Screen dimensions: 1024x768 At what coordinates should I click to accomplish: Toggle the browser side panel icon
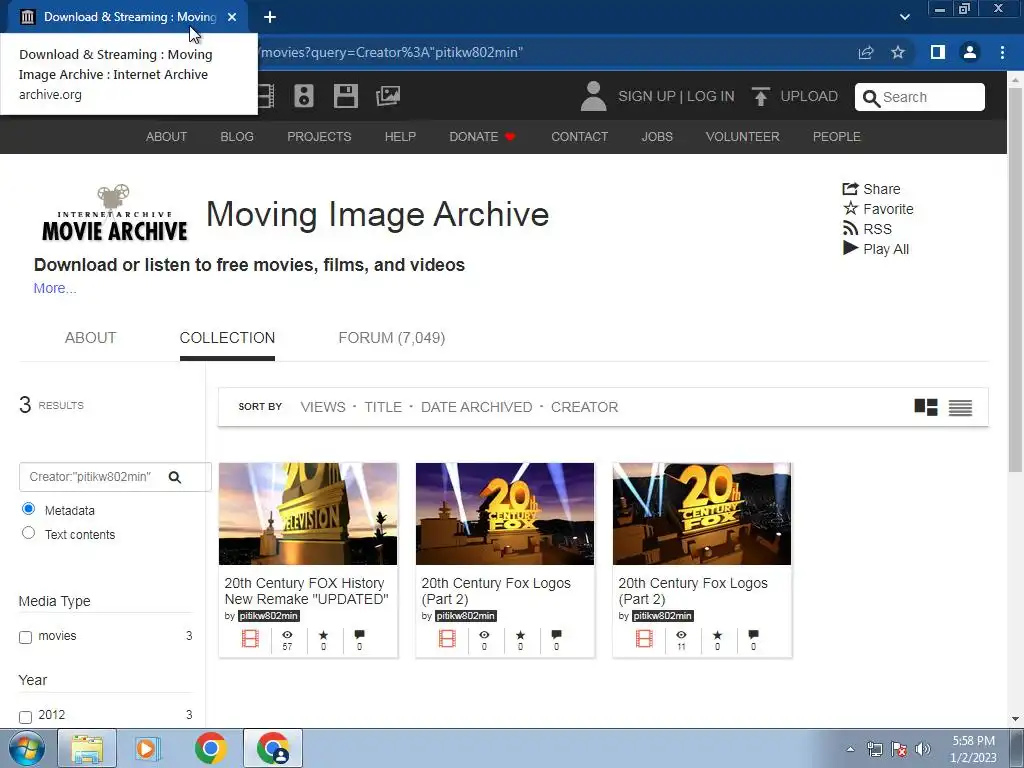click(937, 52)
